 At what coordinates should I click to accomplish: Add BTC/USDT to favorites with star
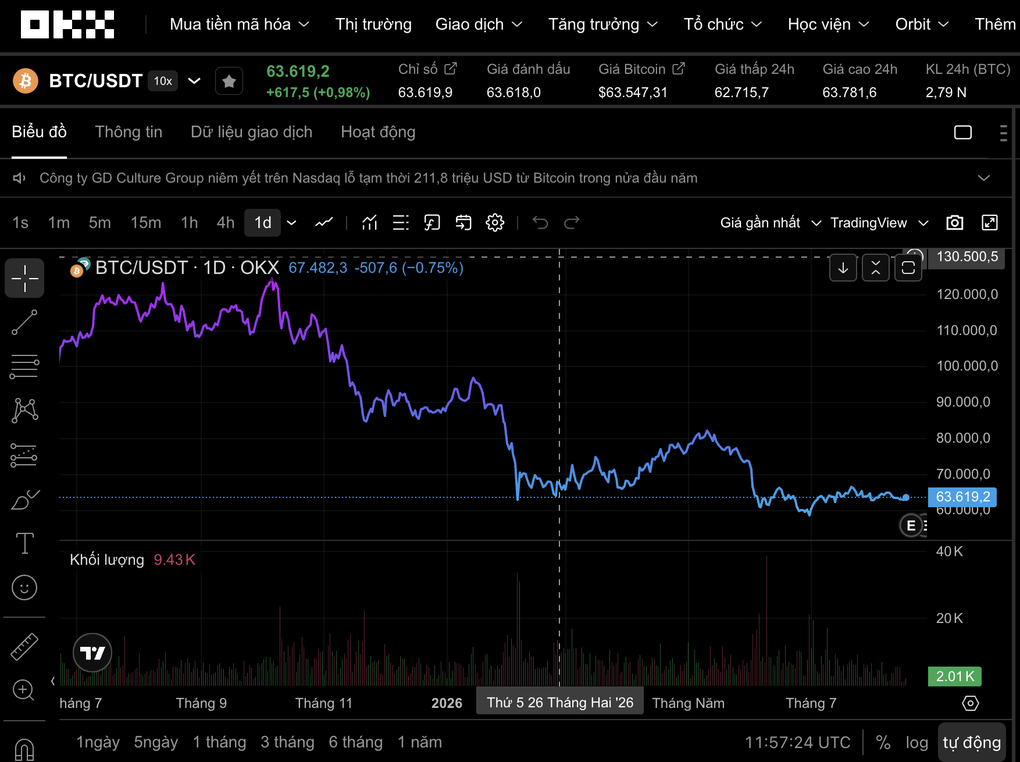tap(229, 81)
